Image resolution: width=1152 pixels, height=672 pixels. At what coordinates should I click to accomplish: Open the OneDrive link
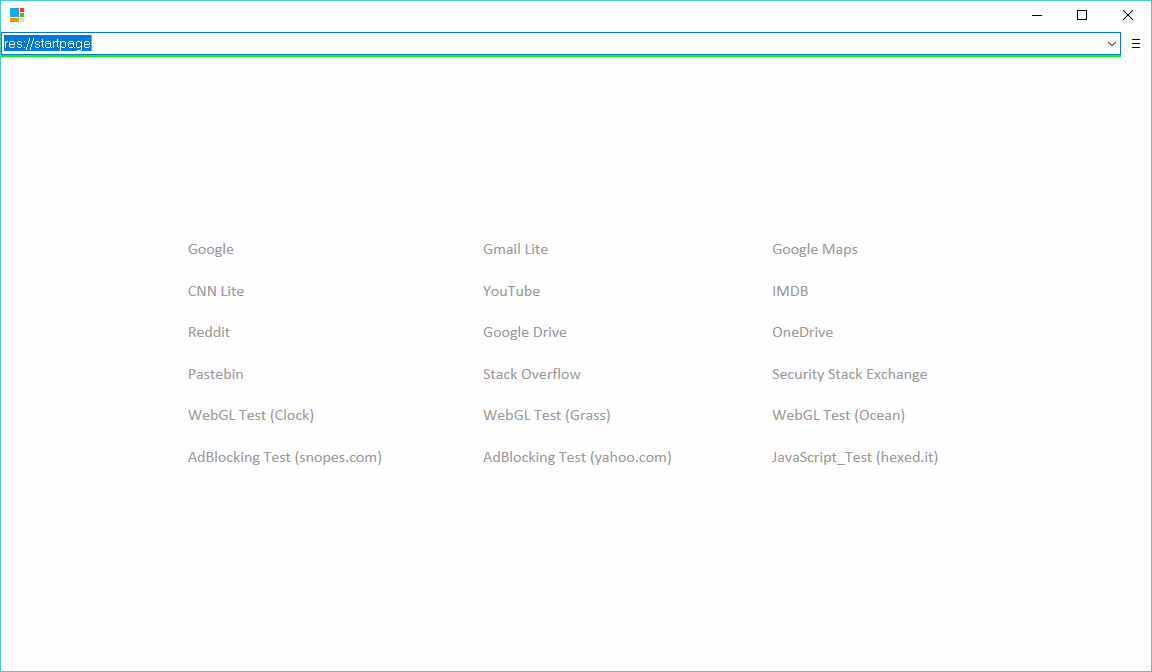coord(802,332)
